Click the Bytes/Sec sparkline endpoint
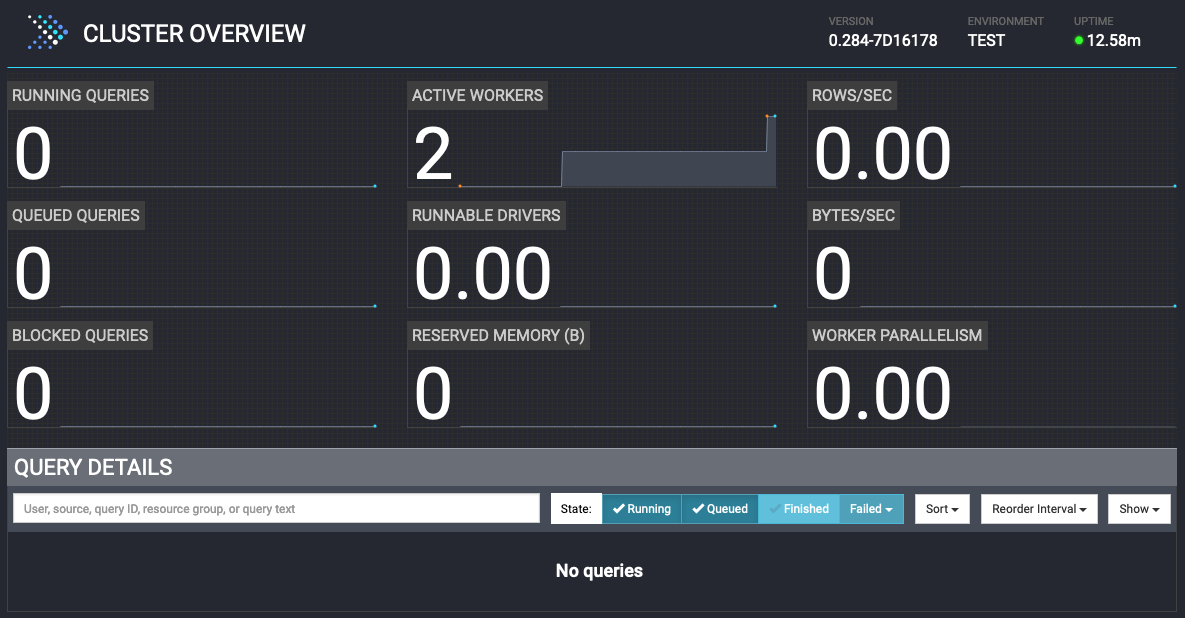 1176,306
